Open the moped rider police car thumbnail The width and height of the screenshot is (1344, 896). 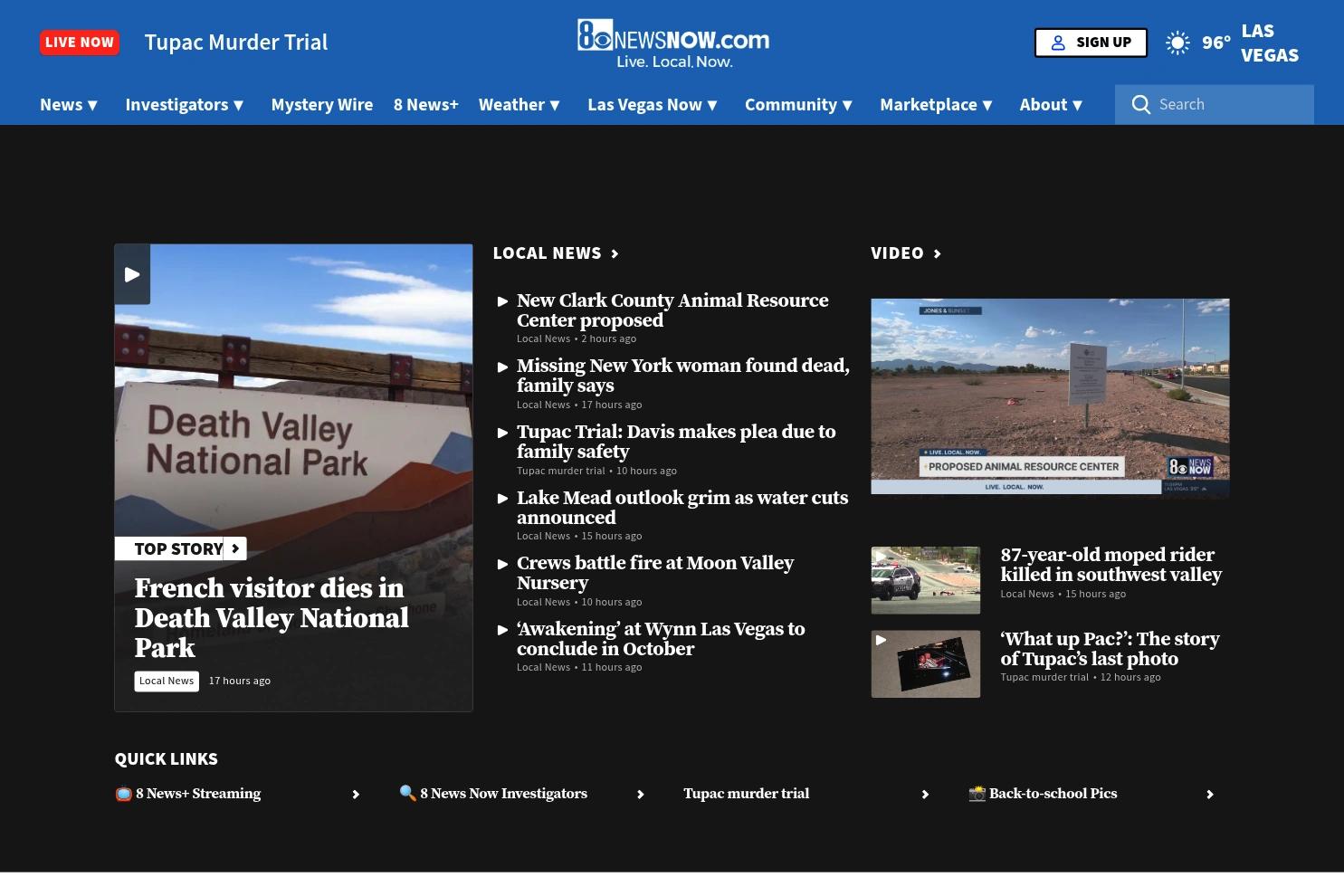coord(926,580)
